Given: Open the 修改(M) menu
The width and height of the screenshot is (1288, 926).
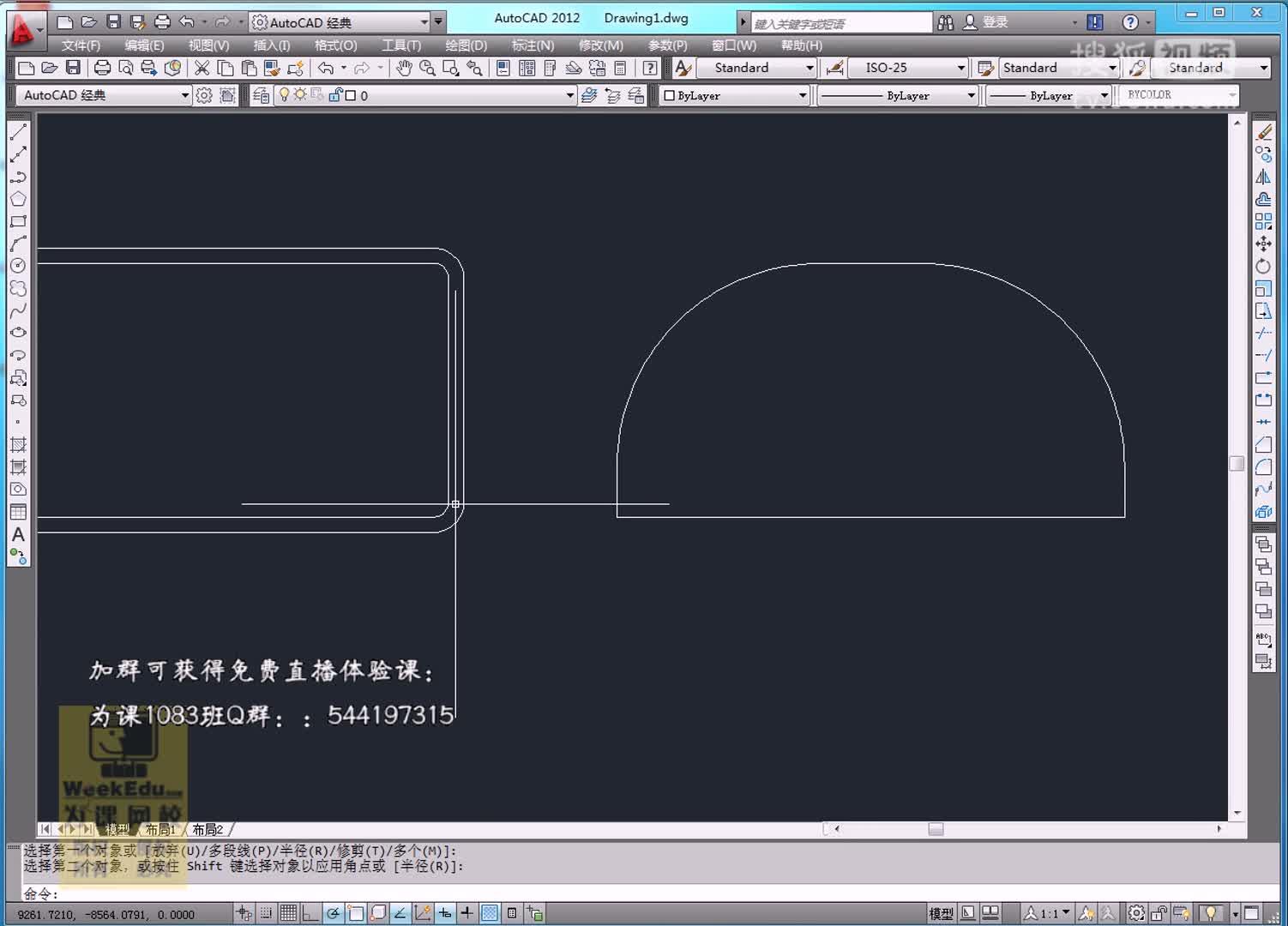Looking at the screenshot, I should click(600, 45).
